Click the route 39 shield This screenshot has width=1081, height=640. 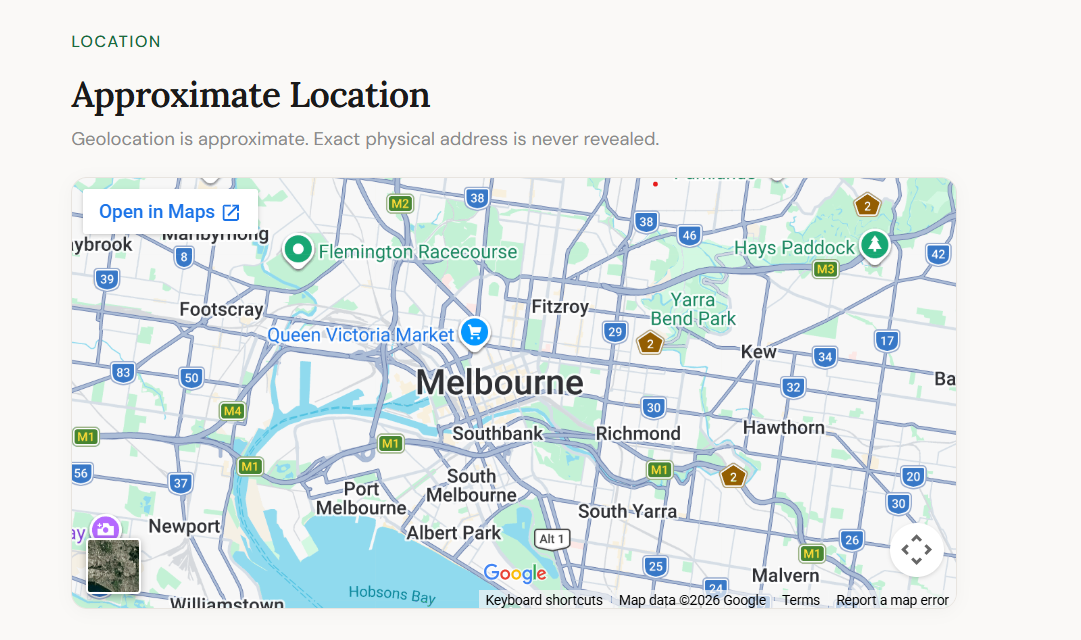(107, 279)
